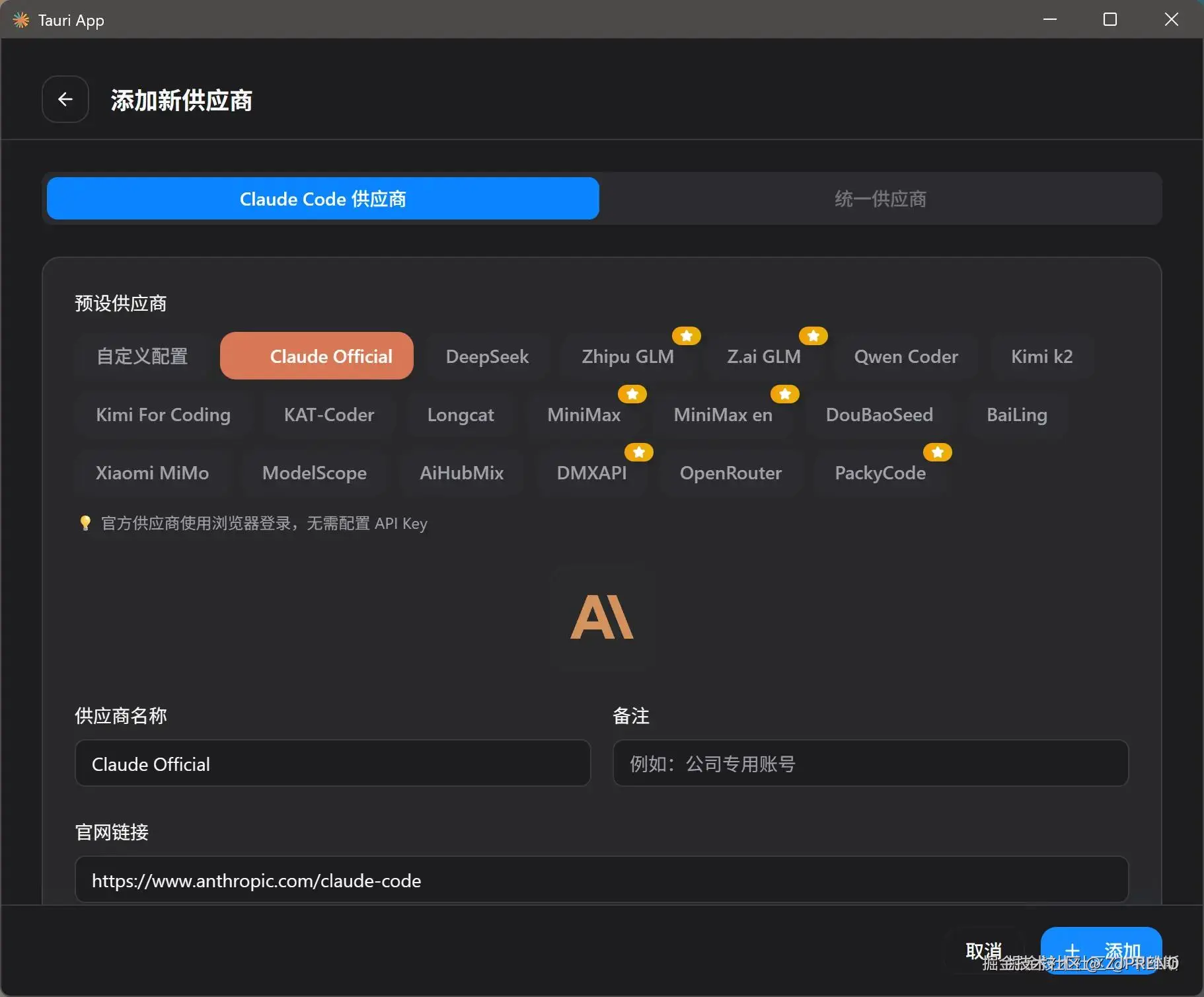Select the OpenRouter preset
The image size is (1204, 997).
point(731,473)
